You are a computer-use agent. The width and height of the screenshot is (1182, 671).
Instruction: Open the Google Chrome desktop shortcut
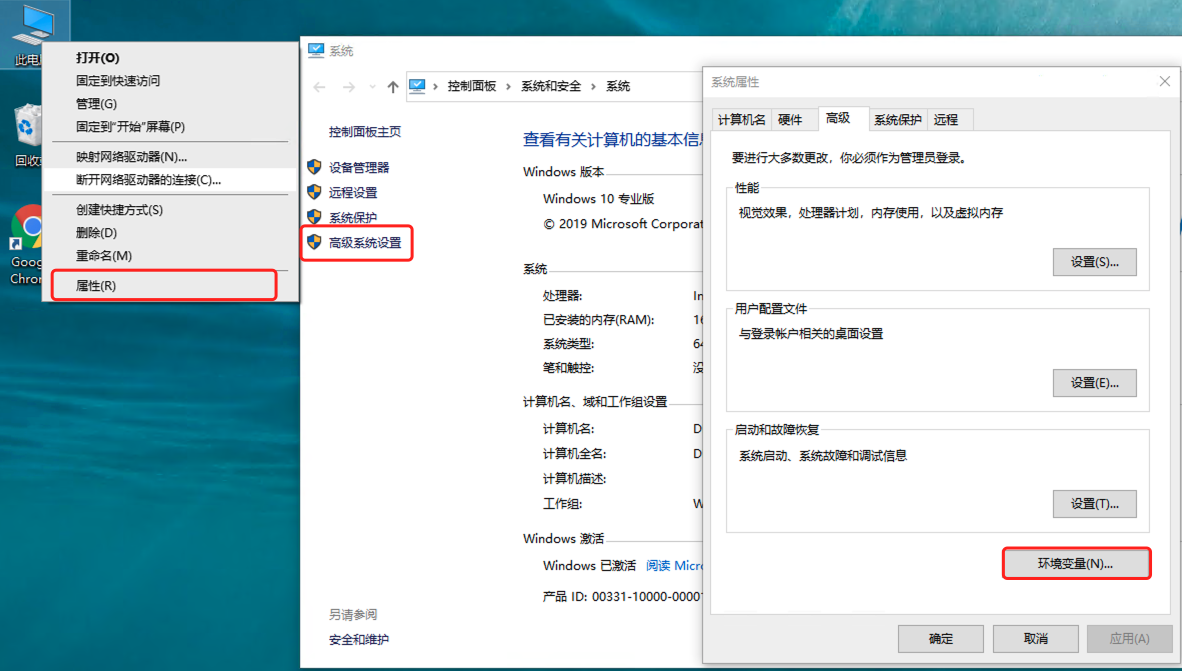27,240
